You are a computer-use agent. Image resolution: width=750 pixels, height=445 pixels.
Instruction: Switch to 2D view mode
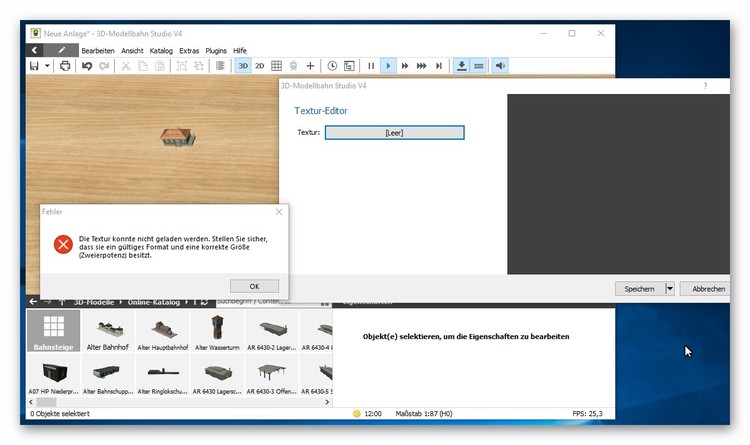coord(260,66)
